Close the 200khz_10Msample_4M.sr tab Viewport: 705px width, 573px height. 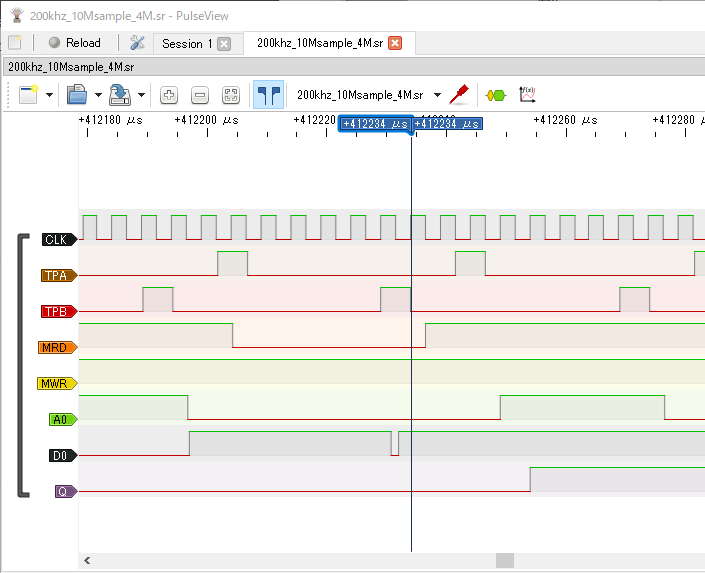pos(395,43)
